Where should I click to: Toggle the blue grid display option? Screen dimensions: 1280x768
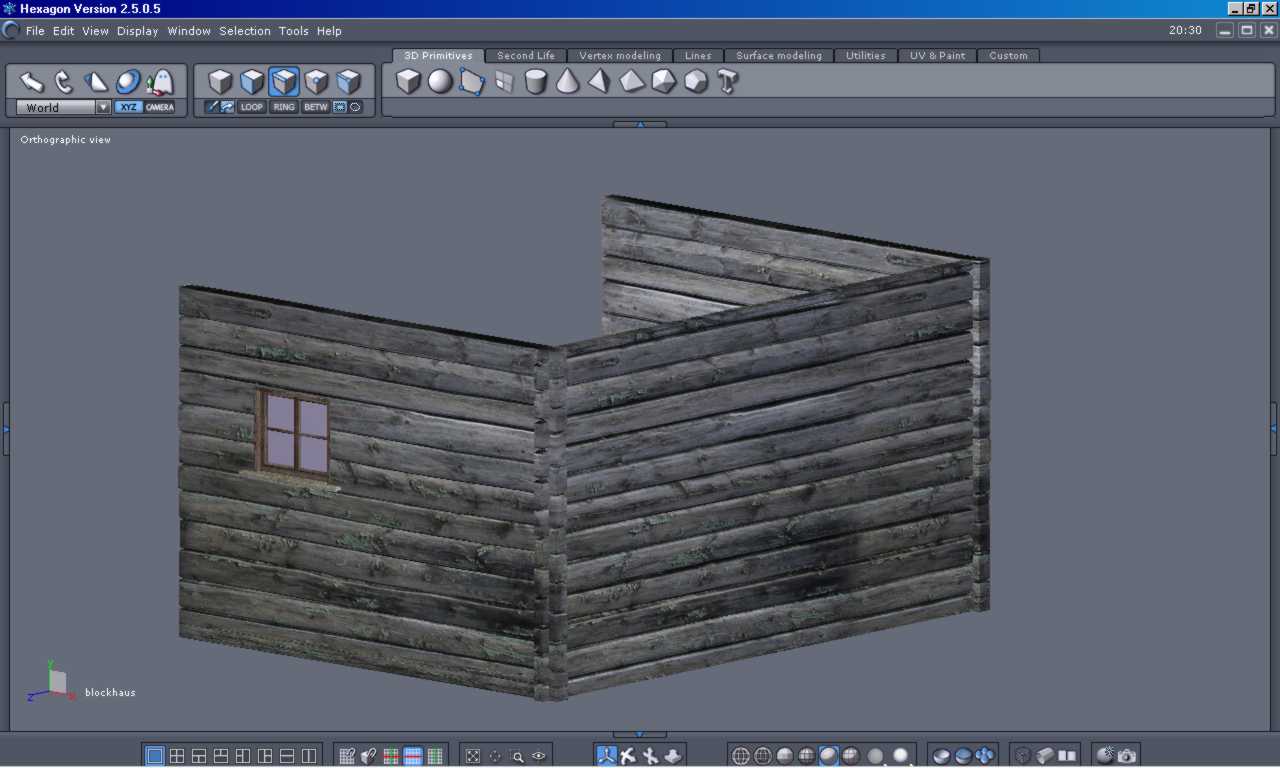(x=413, y=756)
